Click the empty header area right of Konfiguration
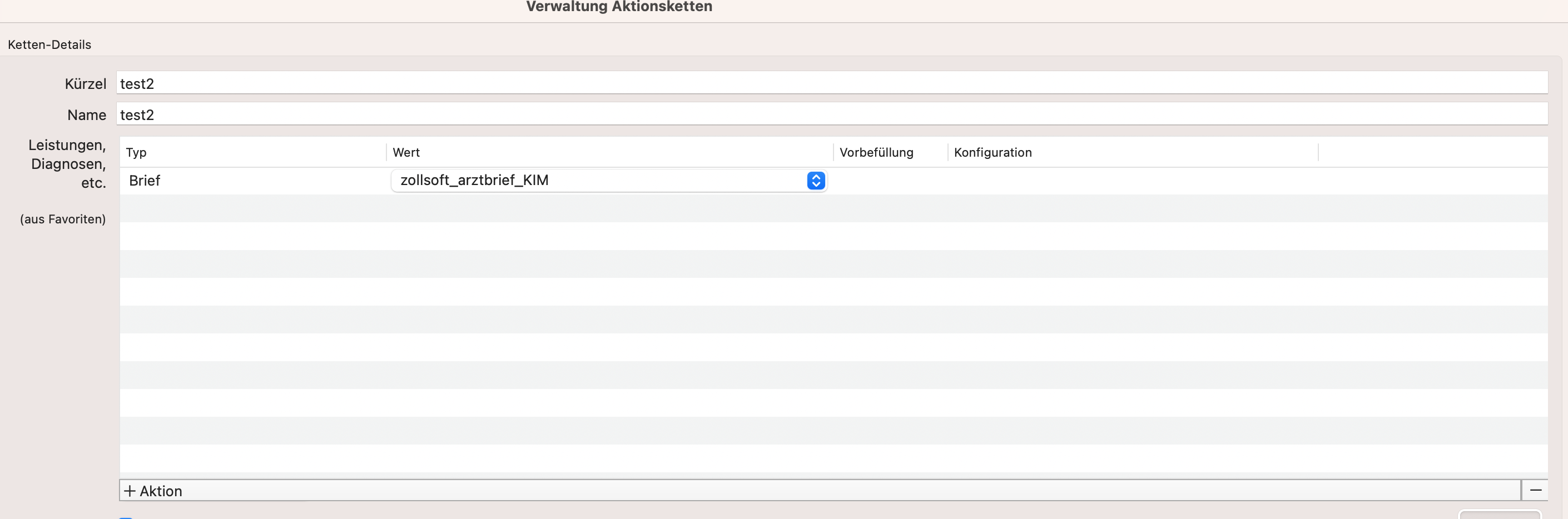The height and width of the screenshot is (519, 1568). 1433,152
